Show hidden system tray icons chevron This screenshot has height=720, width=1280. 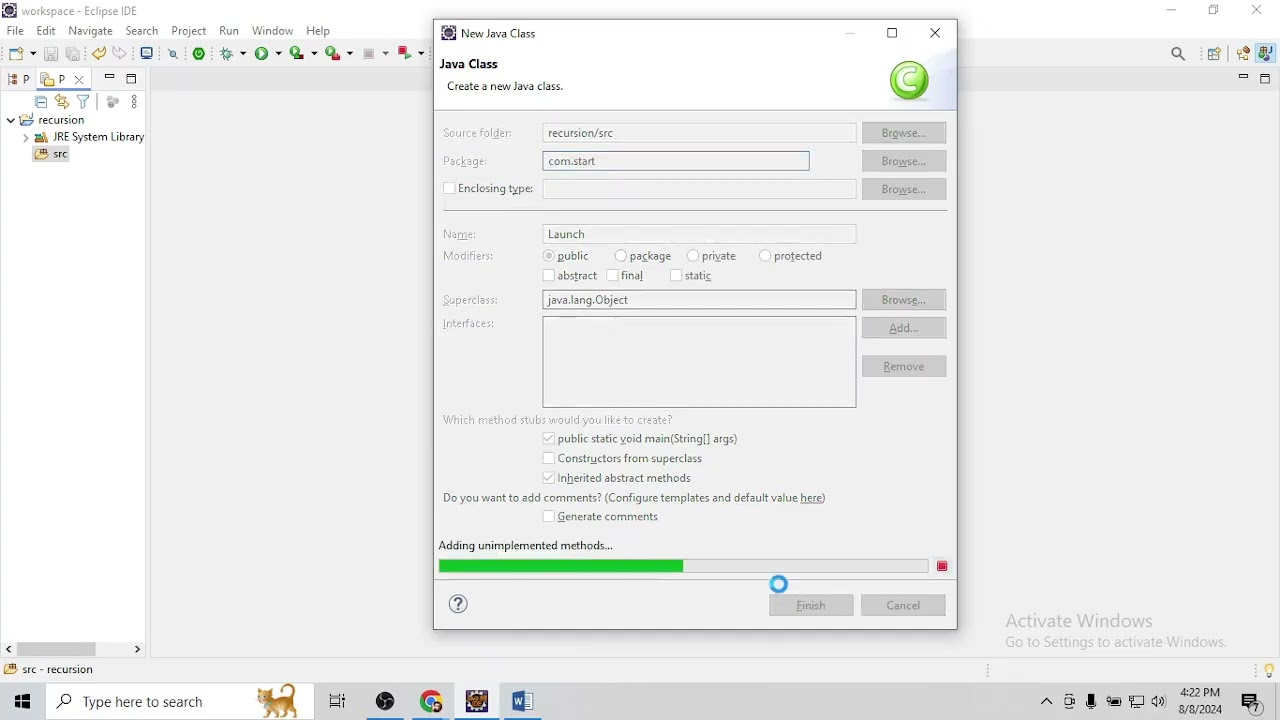pos(1047,702)
